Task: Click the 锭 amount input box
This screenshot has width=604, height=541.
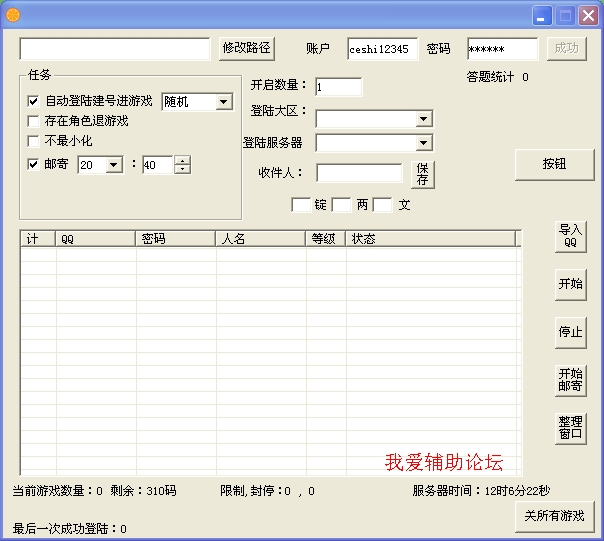Action: click(x=301, y=205)
